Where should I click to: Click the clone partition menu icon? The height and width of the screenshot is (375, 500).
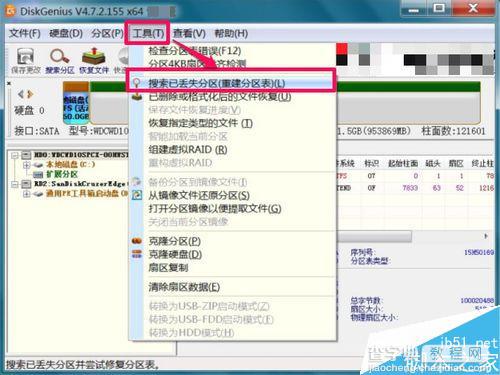tap(137, 241)
